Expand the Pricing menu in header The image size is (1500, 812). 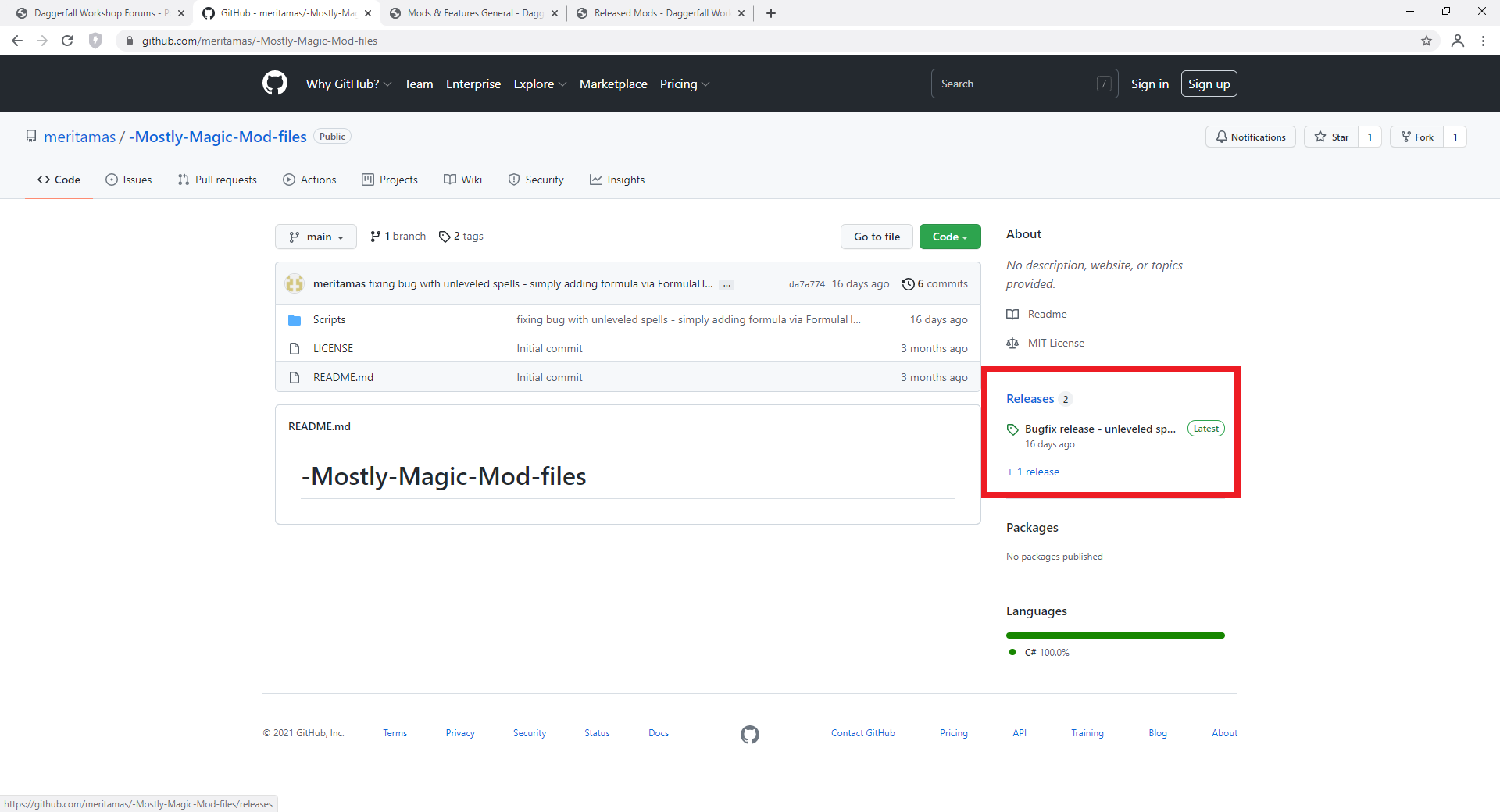coord(684,84)
